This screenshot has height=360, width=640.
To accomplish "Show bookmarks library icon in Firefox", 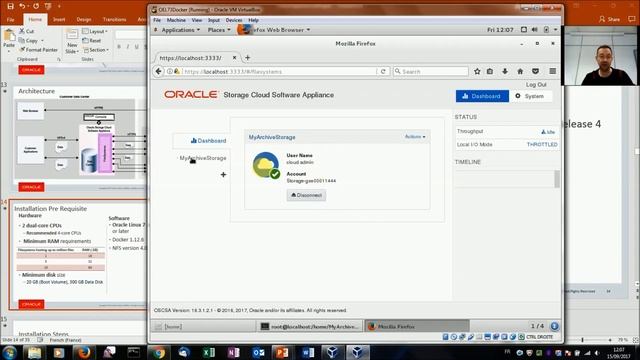I will (490, 71).
